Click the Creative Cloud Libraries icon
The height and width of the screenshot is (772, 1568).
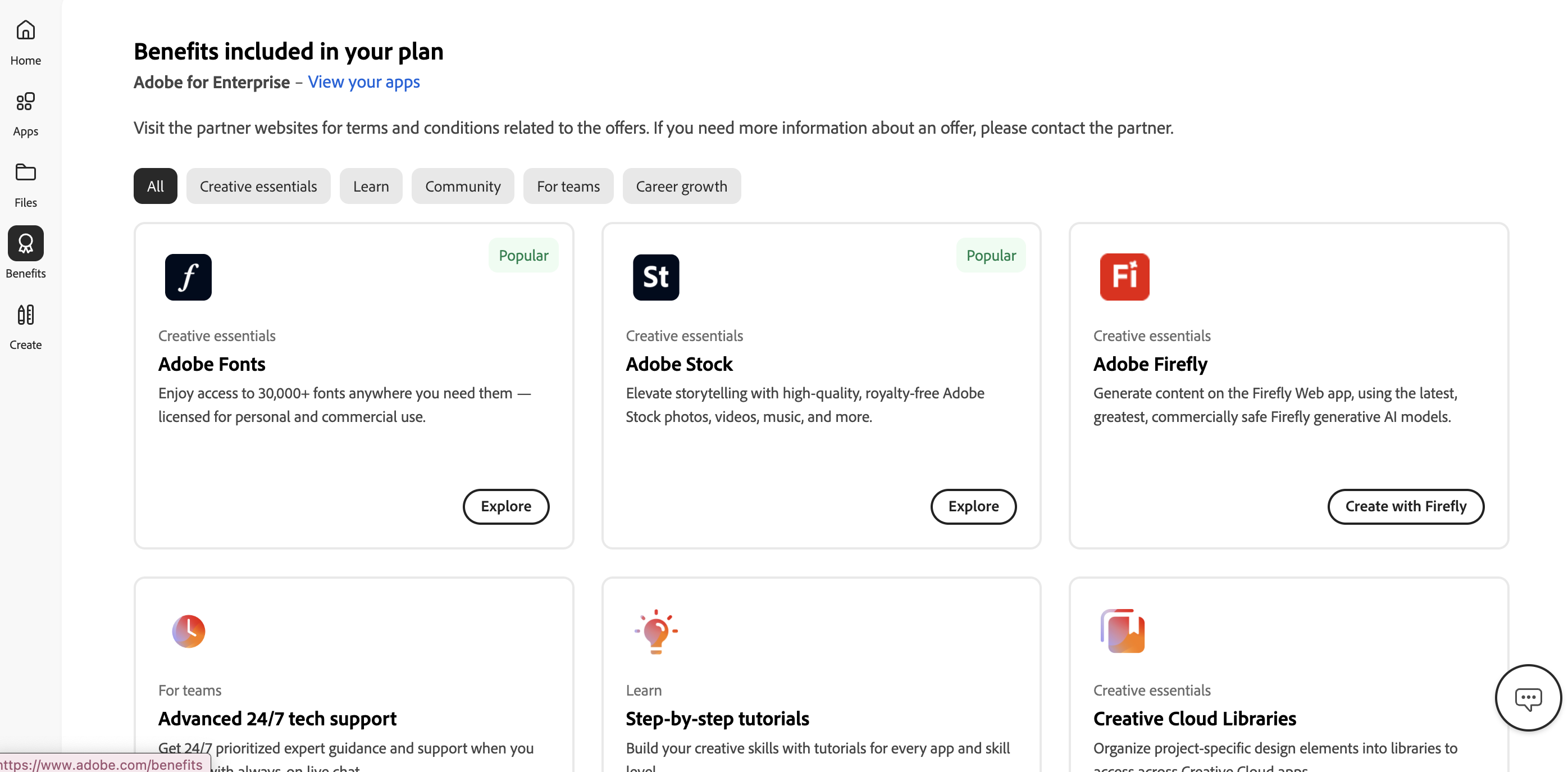tap(1122, 632)
